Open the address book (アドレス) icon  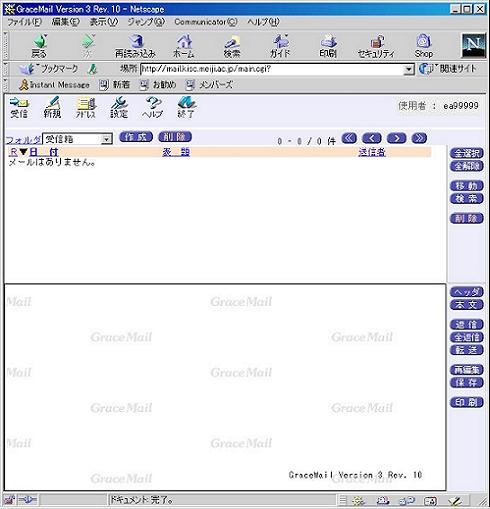[86, 107]
